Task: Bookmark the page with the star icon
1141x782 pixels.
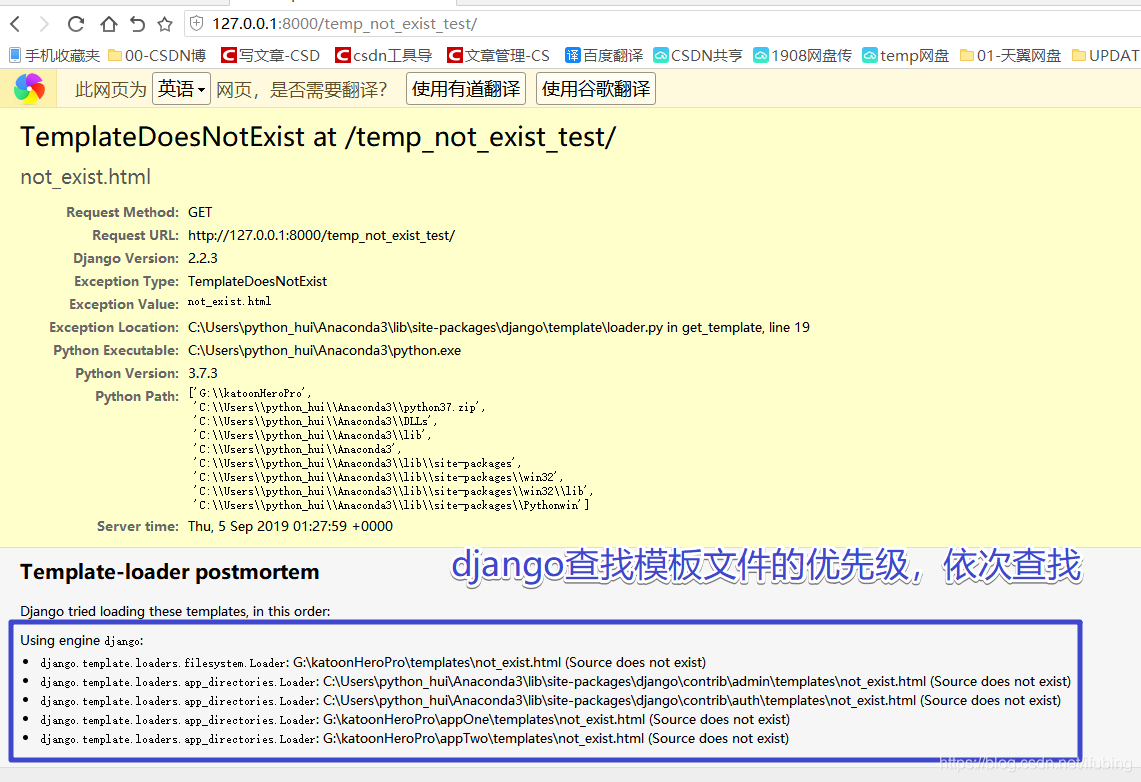Action: point(165,24)
